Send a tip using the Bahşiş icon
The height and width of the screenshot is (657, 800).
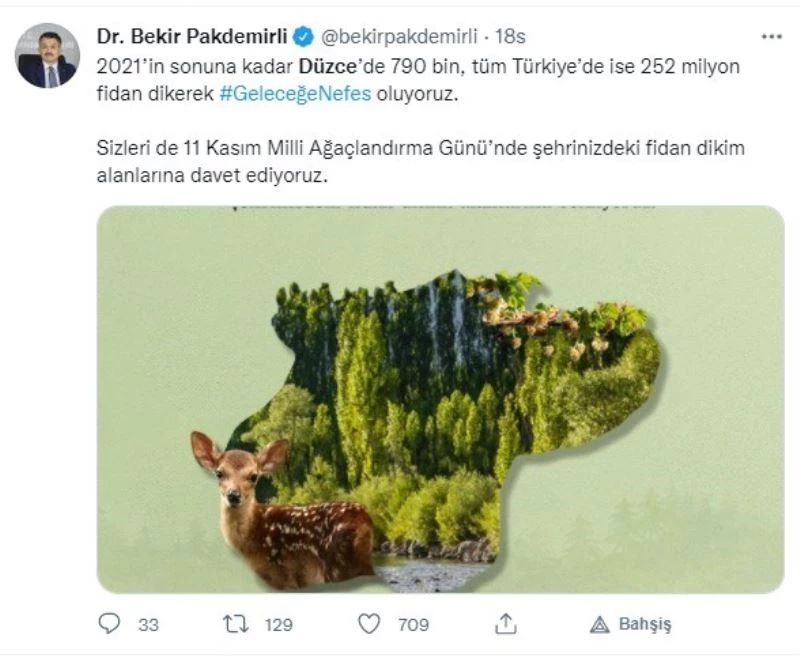pos(600,622)
